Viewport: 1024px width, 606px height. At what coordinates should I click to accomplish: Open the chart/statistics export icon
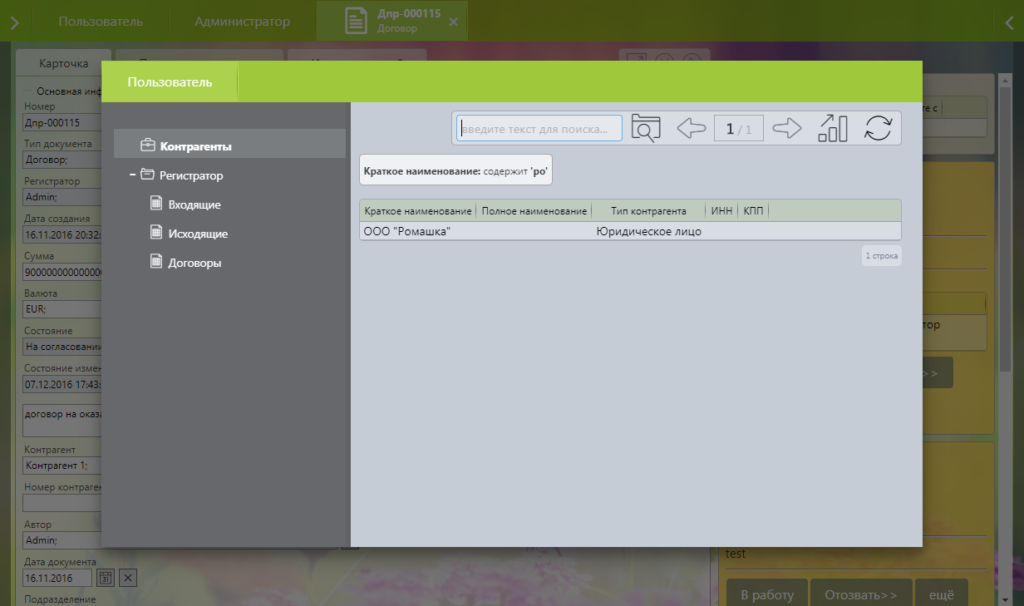[832, 128]
